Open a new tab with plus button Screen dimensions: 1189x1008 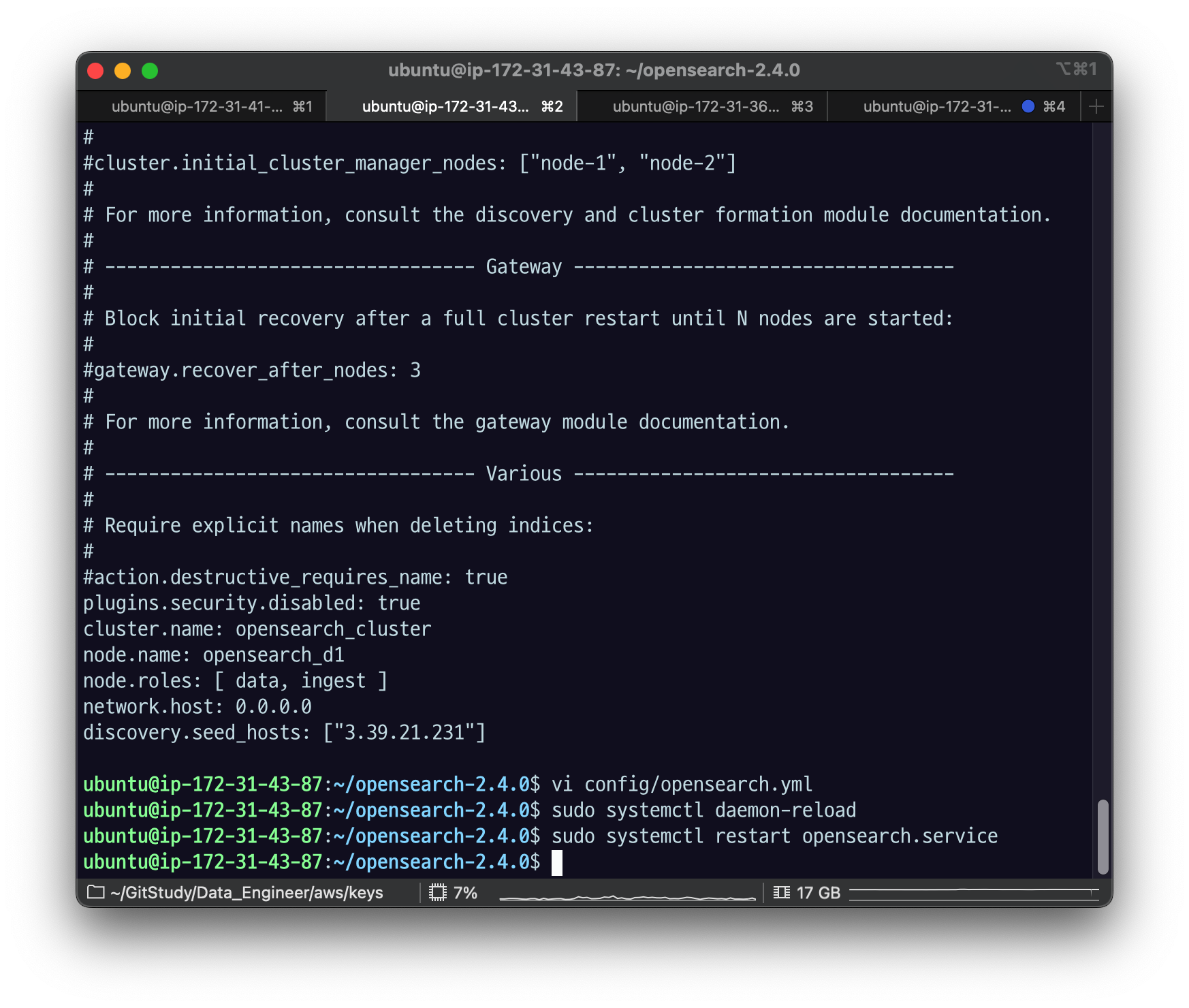(1096, 106)
